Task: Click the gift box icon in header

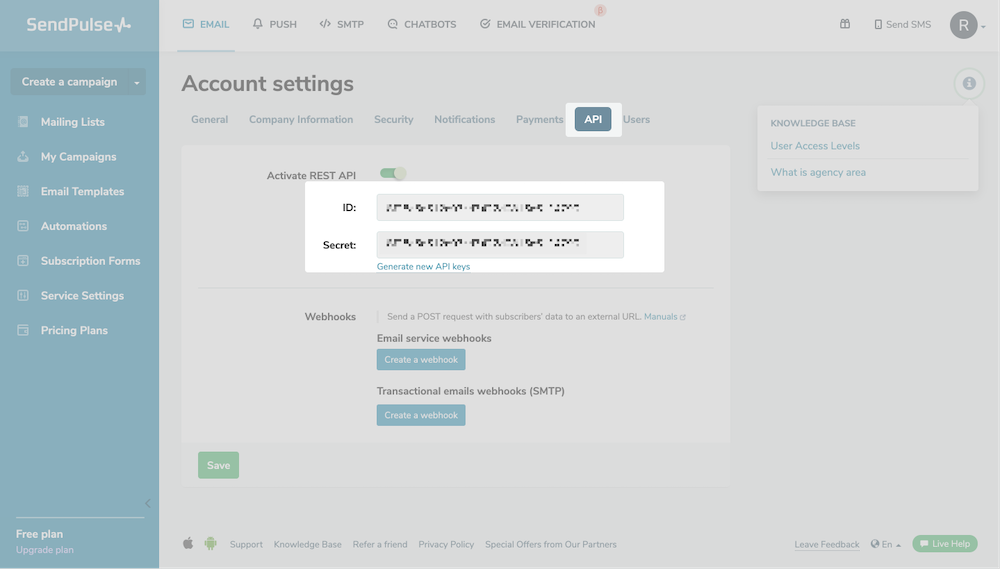Action: 845,24
